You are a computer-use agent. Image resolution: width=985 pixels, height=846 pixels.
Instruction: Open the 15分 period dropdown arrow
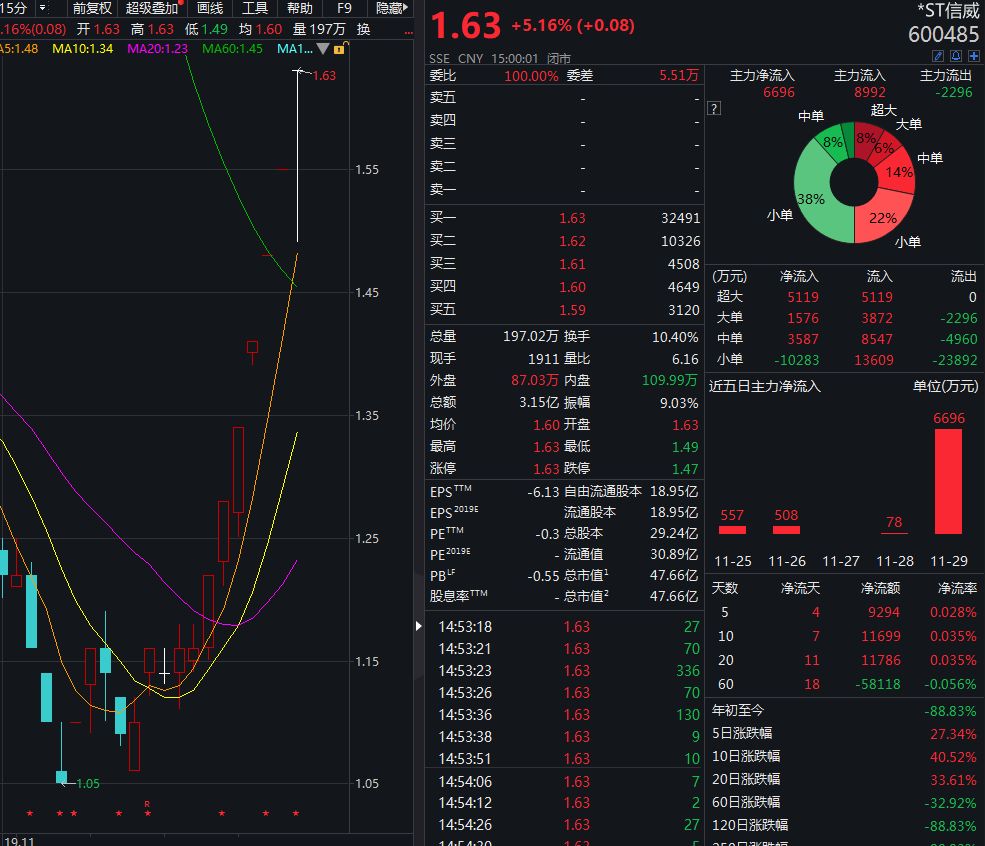[x=42, y=8]
